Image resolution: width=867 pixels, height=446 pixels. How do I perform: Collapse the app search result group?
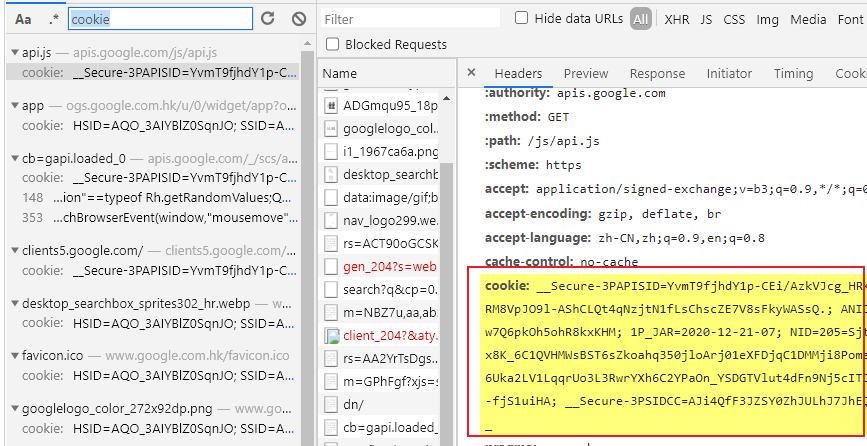(15, 106)
